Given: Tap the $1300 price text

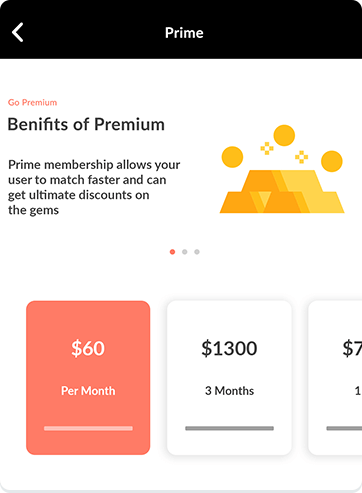Looking at the screenshot, I should [x=229, y=348].
